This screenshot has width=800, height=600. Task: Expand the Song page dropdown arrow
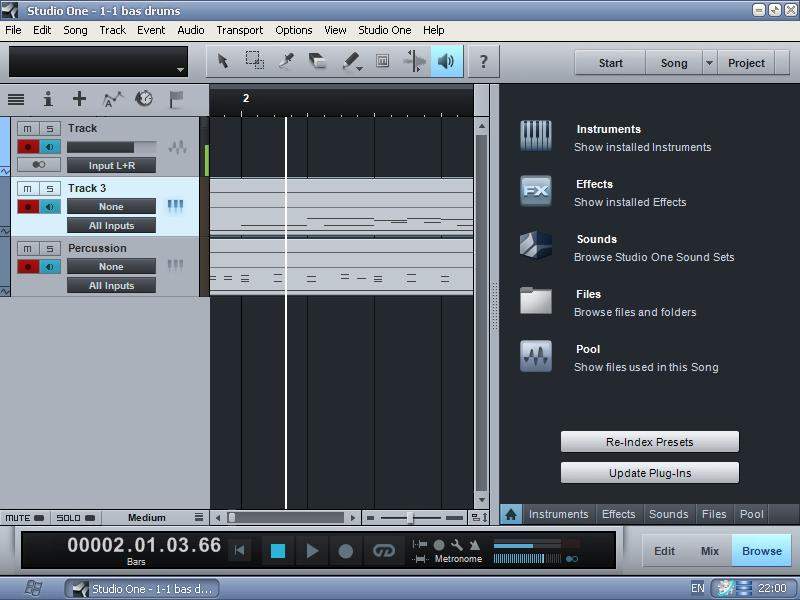coord(710,63)
